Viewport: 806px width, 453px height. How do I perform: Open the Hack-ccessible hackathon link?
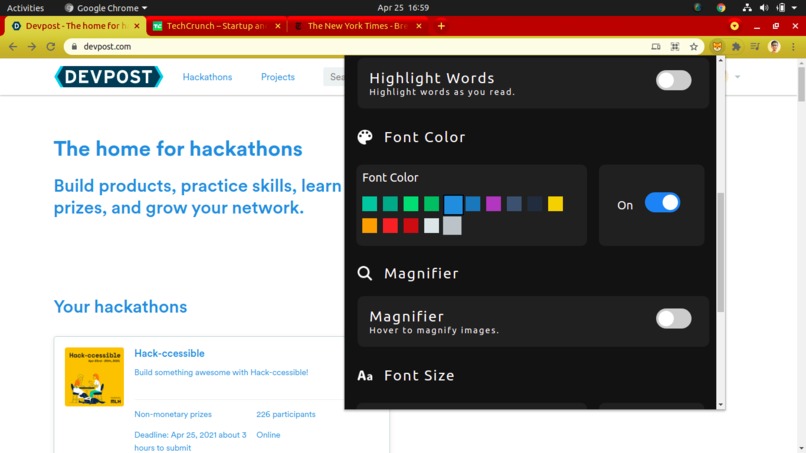(169, 353)
